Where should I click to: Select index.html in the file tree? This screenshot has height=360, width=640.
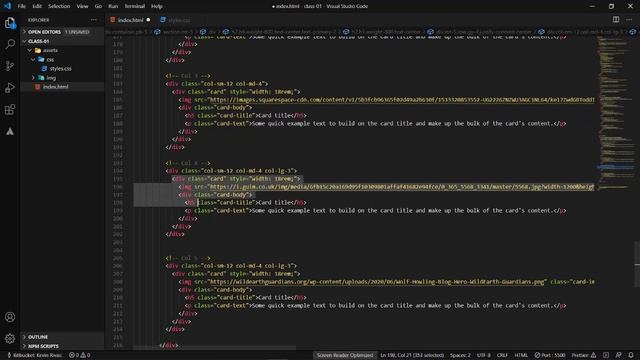[x=62, y=87]
